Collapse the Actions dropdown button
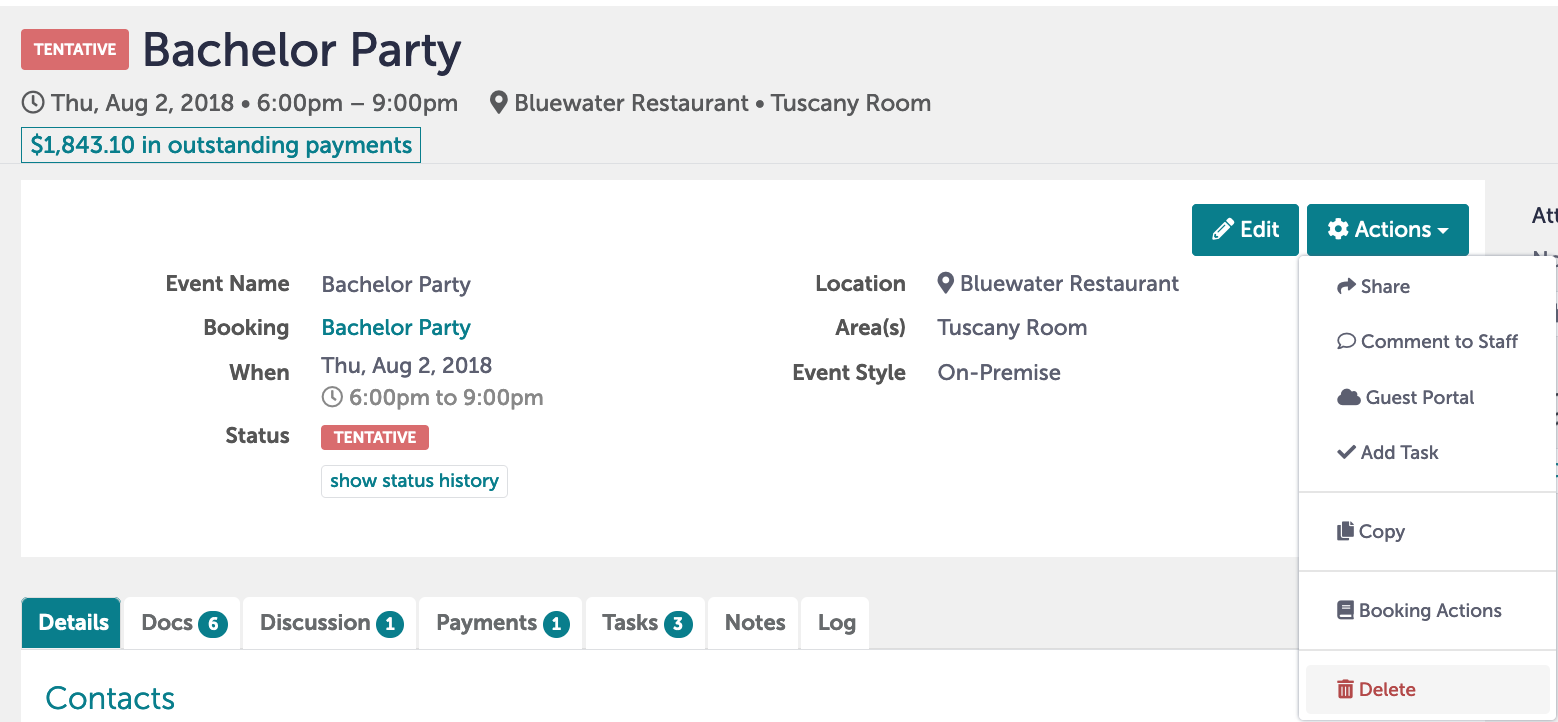 click(1387, 230)
